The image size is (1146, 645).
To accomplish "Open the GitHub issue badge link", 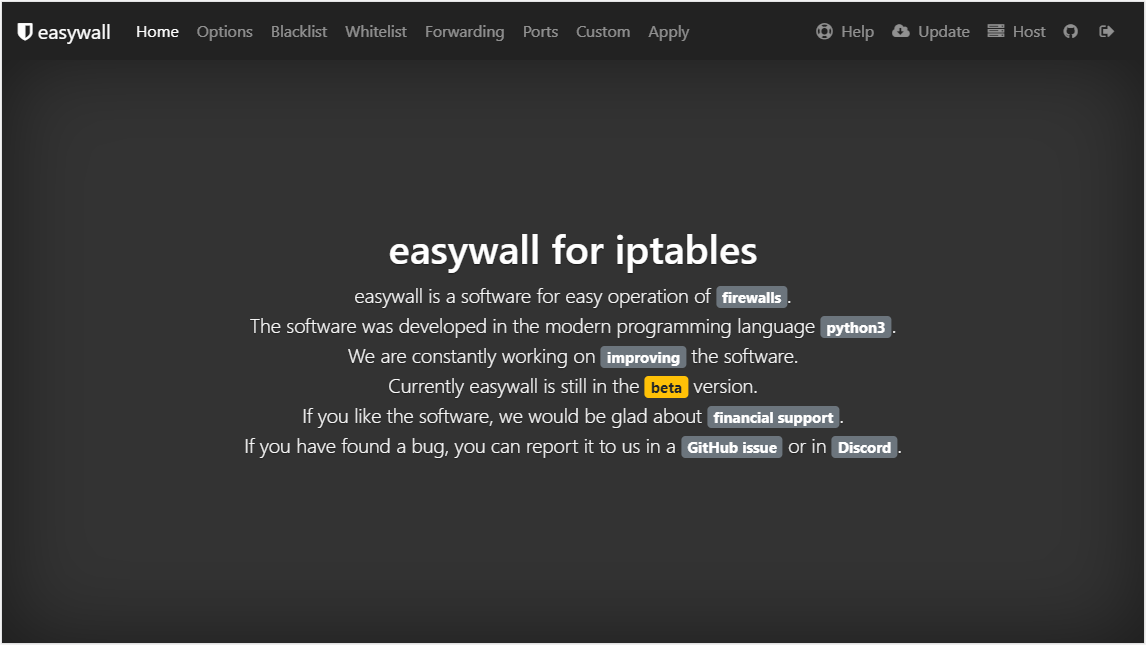I will [732, 447].
